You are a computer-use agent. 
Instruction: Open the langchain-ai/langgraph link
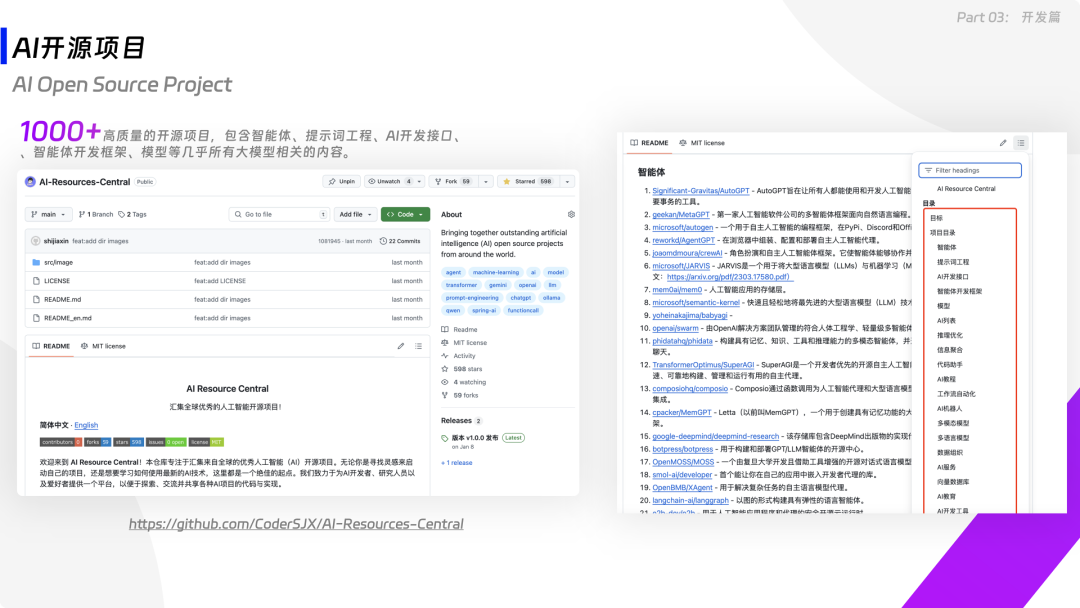(690, 501)
